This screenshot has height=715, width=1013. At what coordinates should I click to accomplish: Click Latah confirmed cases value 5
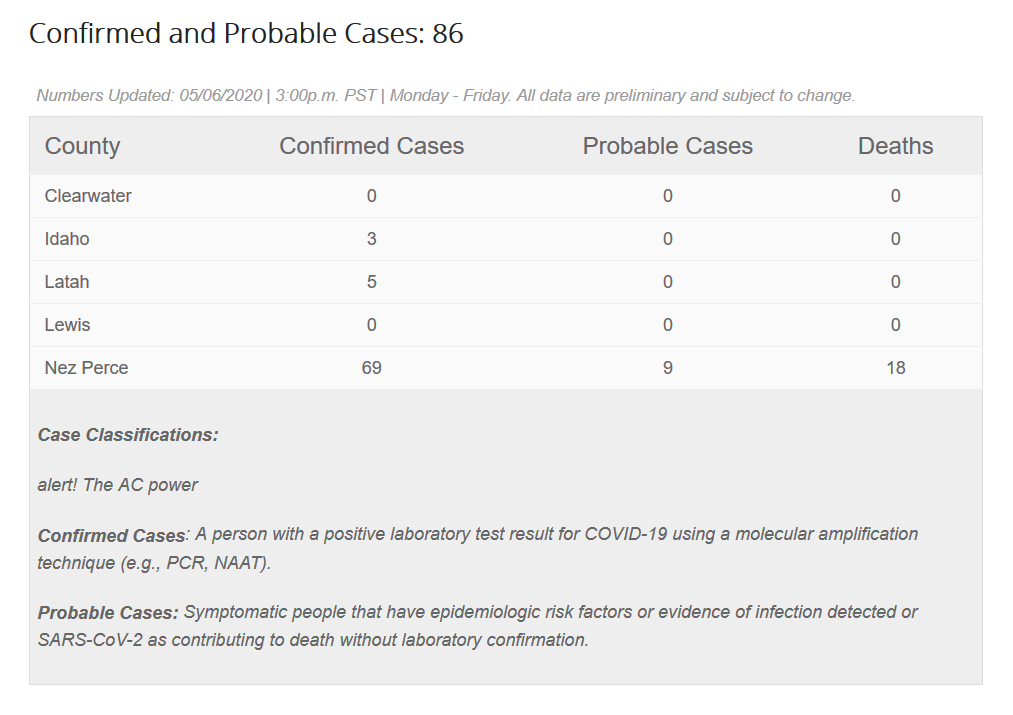click(371, 282)
